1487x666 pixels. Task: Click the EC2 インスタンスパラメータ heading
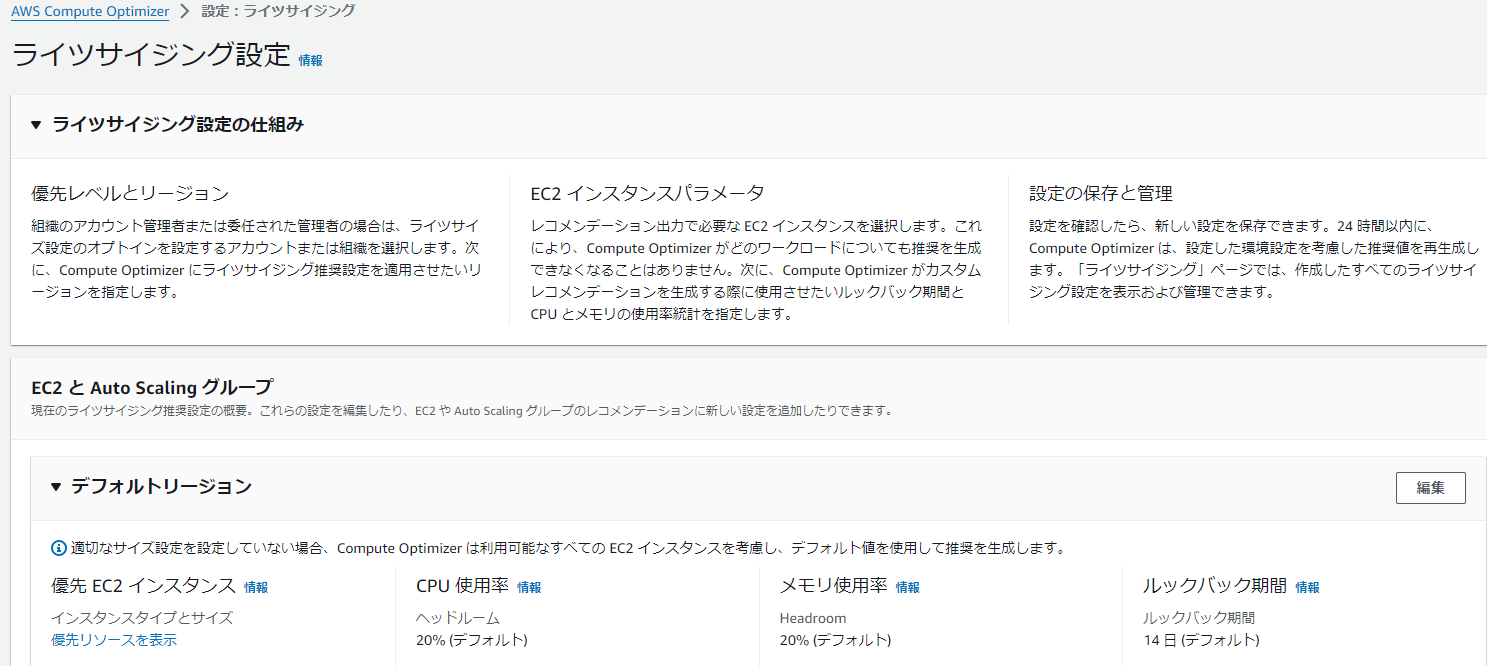[x=647, y=193]
